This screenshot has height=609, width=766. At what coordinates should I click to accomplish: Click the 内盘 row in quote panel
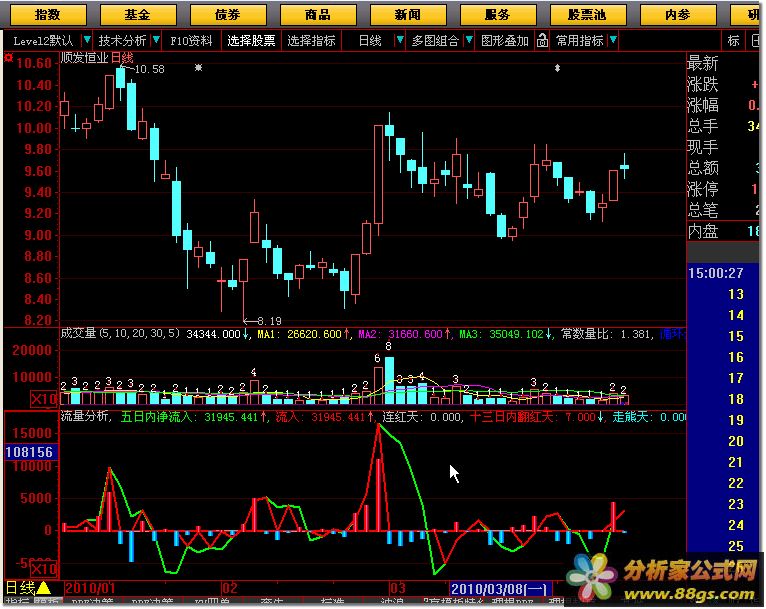723,231
